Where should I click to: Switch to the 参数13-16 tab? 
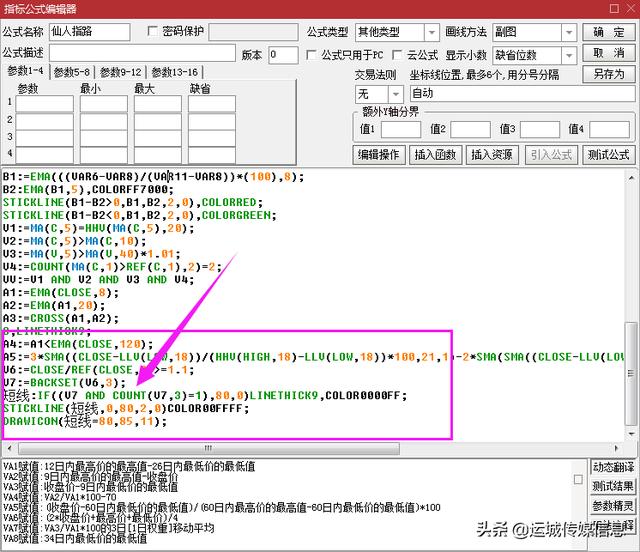coord(175,72)
